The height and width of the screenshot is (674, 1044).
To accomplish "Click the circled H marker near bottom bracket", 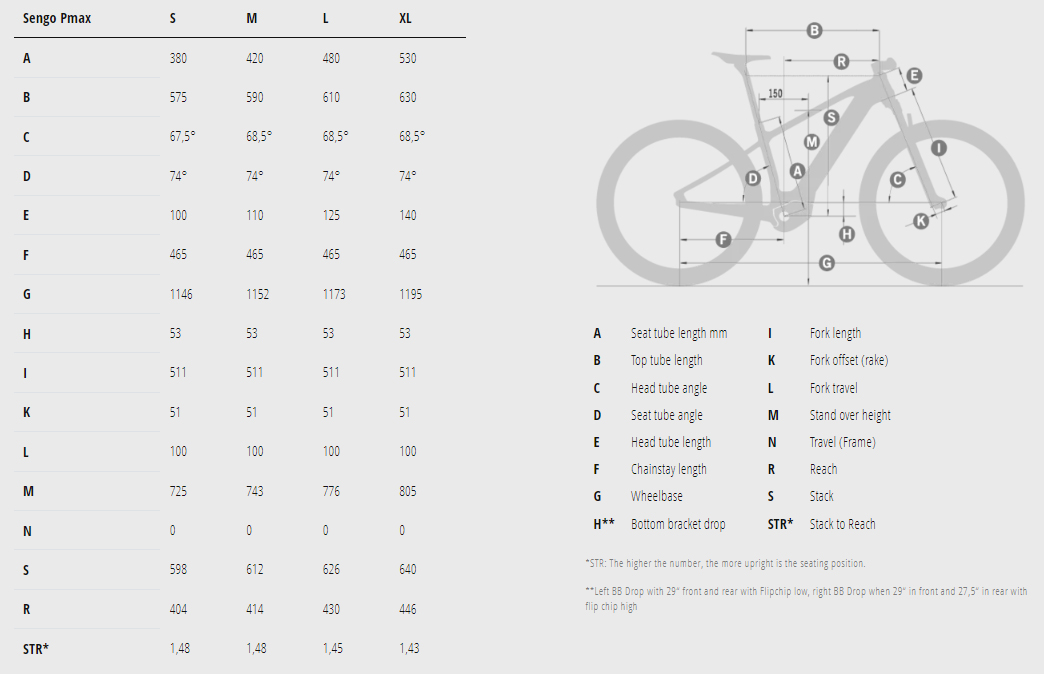I will coord(847,234).
